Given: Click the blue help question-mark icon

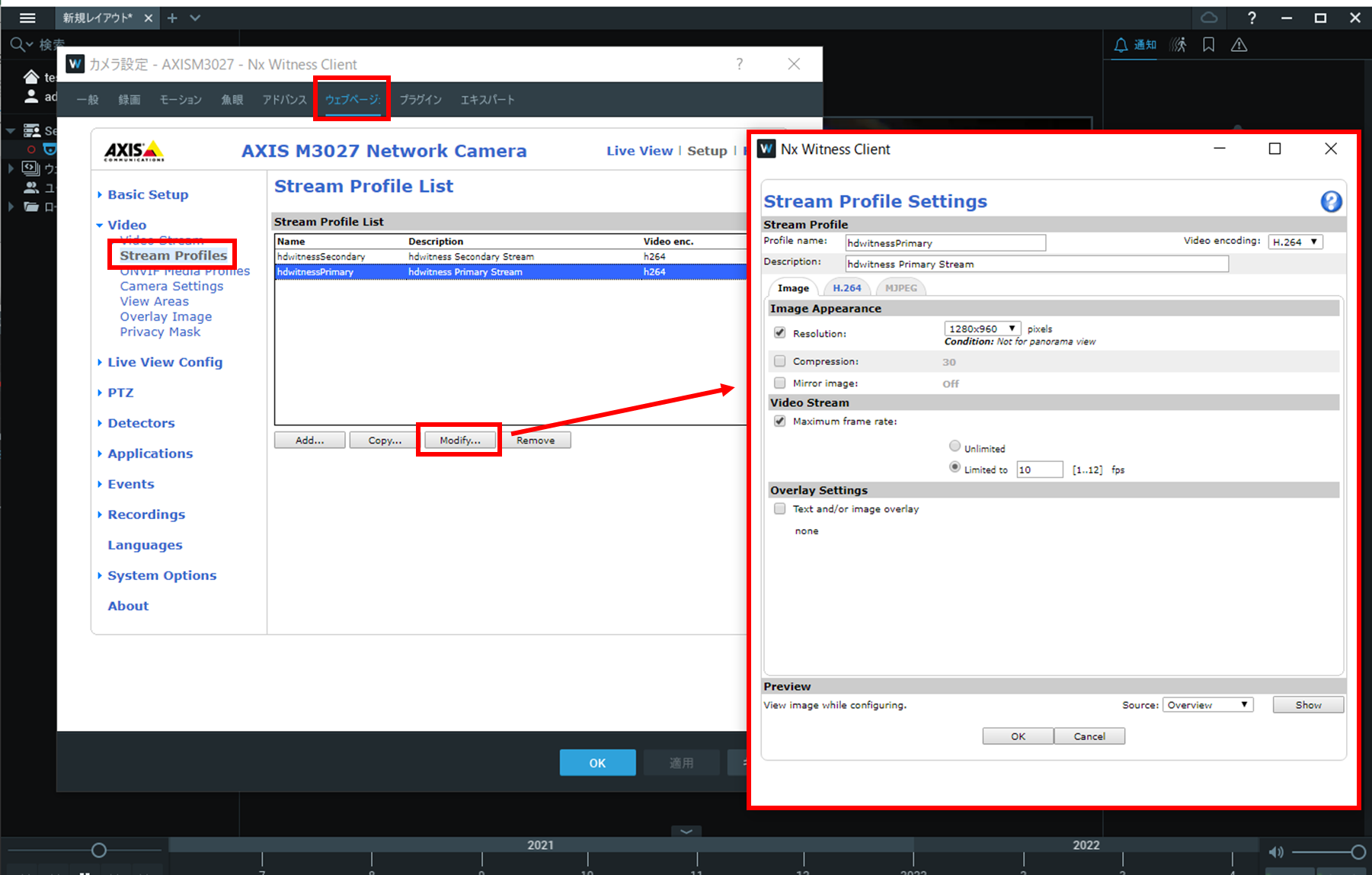Looking at the screenshot, I should 1331,201.
